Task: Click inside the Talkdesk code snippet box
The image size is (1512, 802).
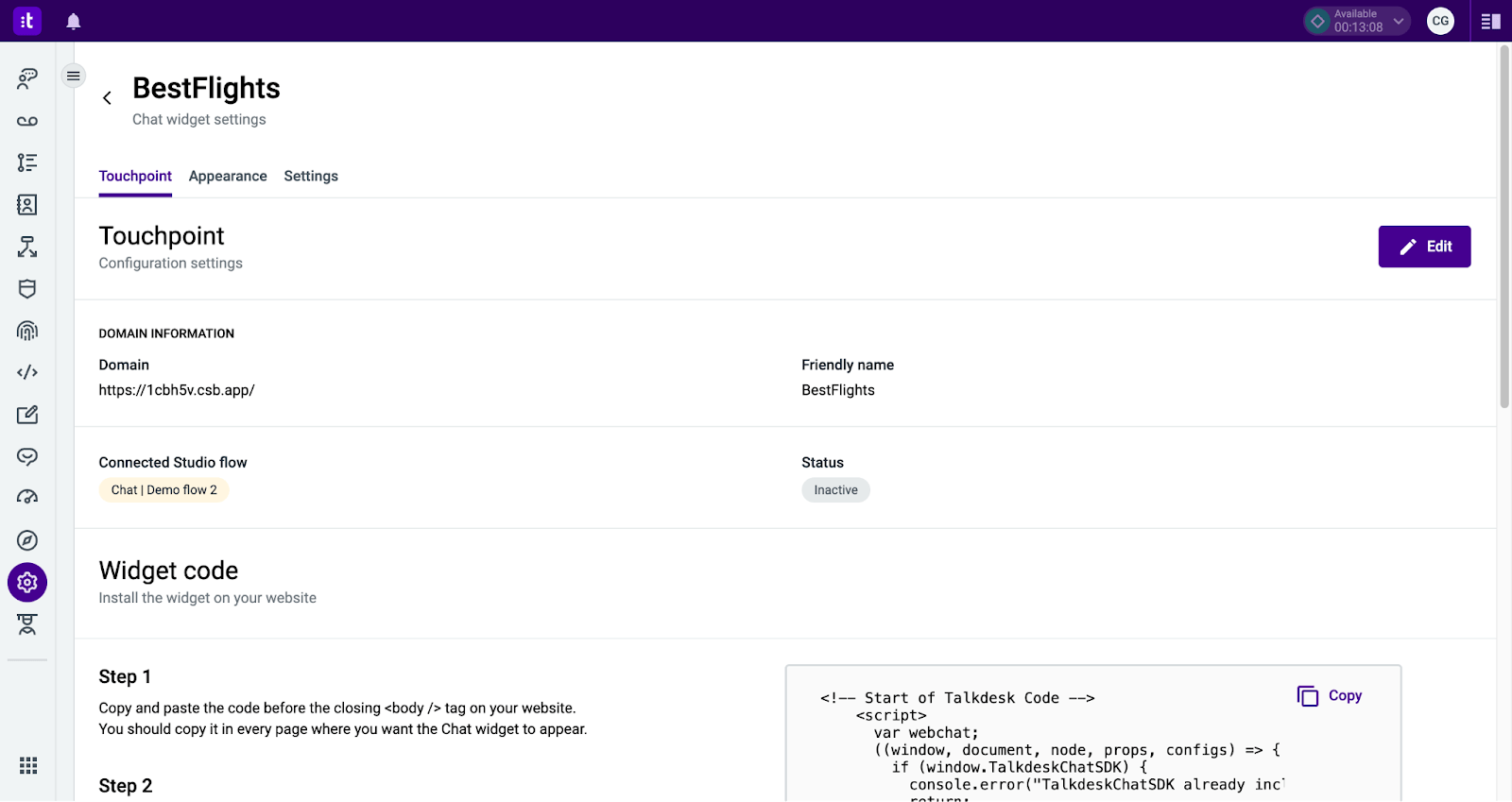Action: point(1093,734)
